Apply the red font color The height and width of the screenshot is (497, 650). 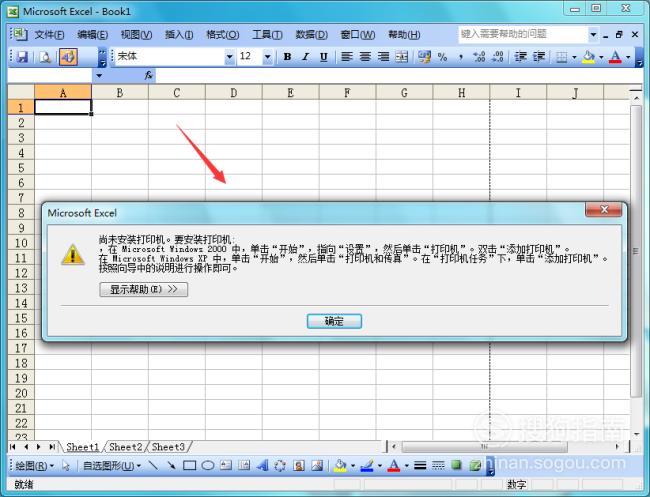(615, 57)
